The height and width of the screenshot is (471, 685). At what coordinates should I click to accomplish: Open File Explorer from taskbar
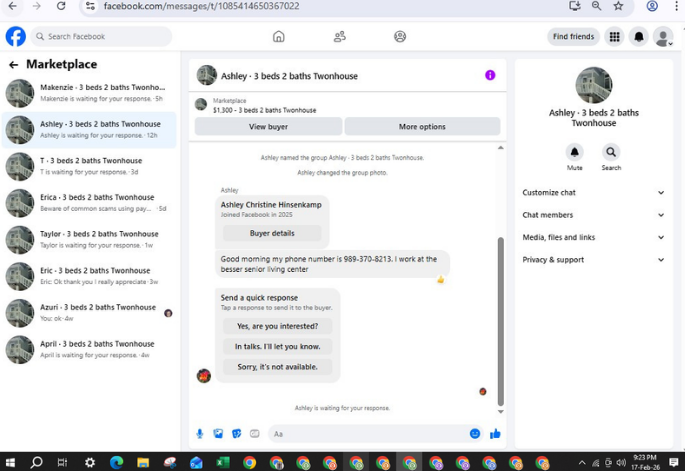143,462
